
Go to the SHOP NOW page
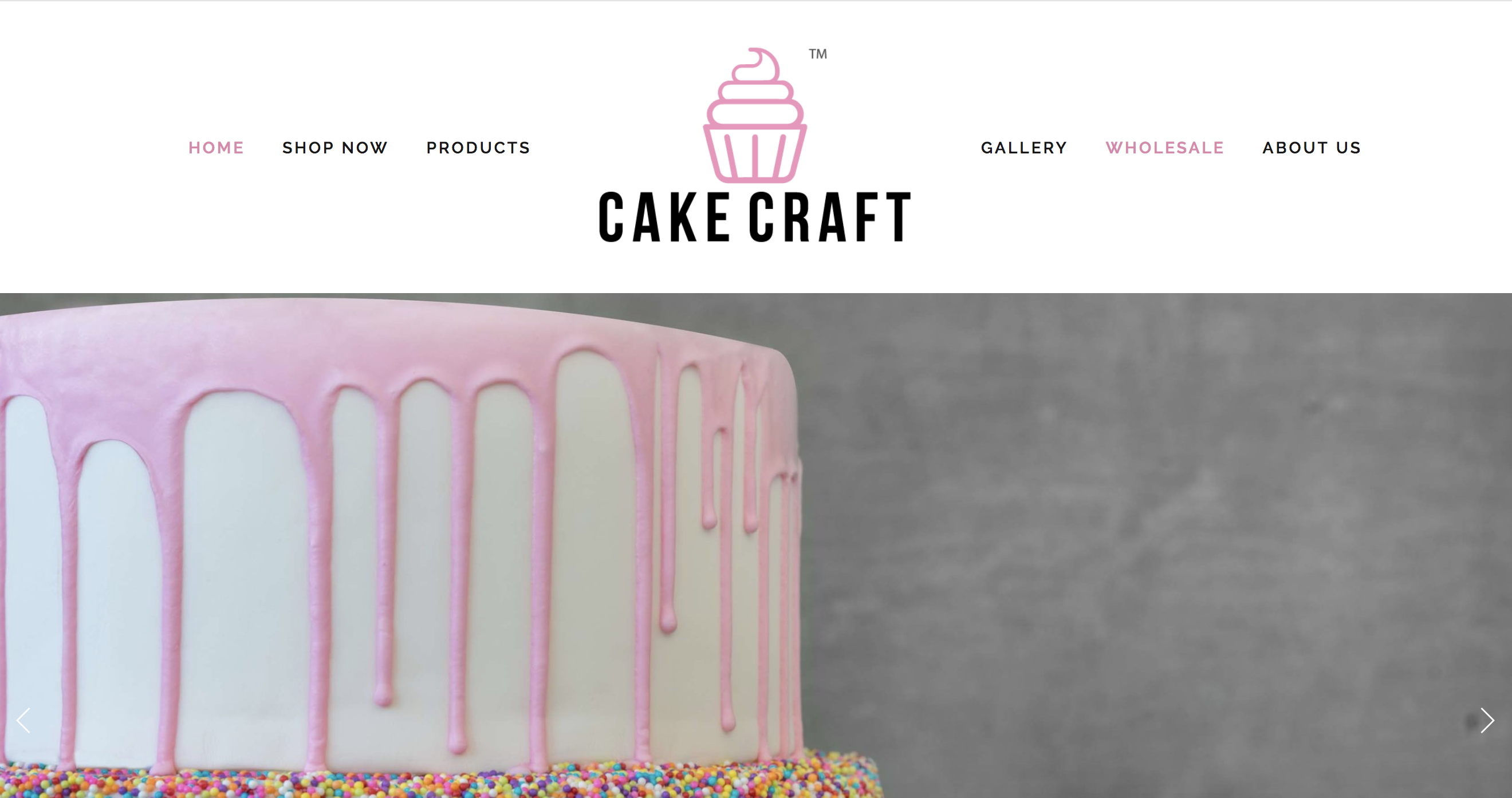click(x=334, y=148)
